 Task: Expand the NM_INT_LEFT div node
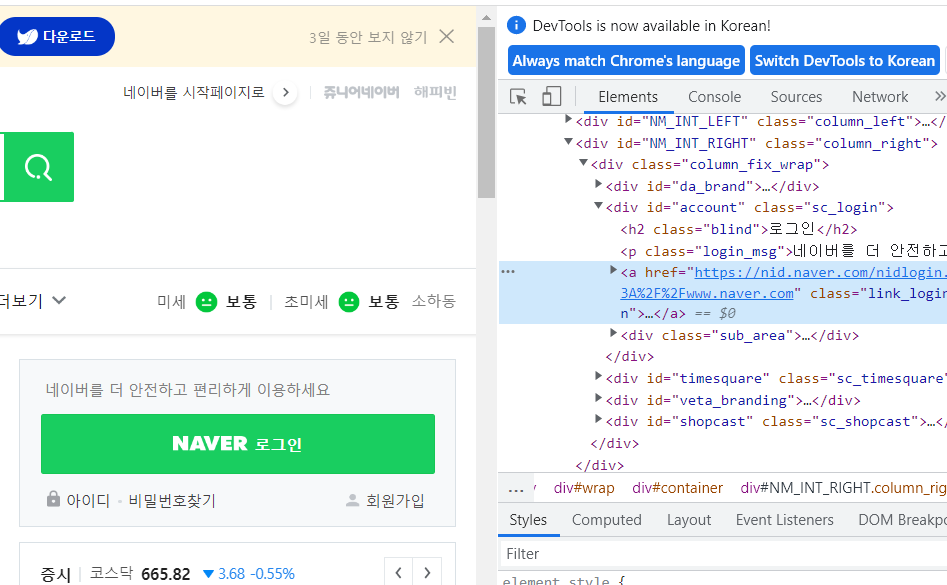(568, 120)
